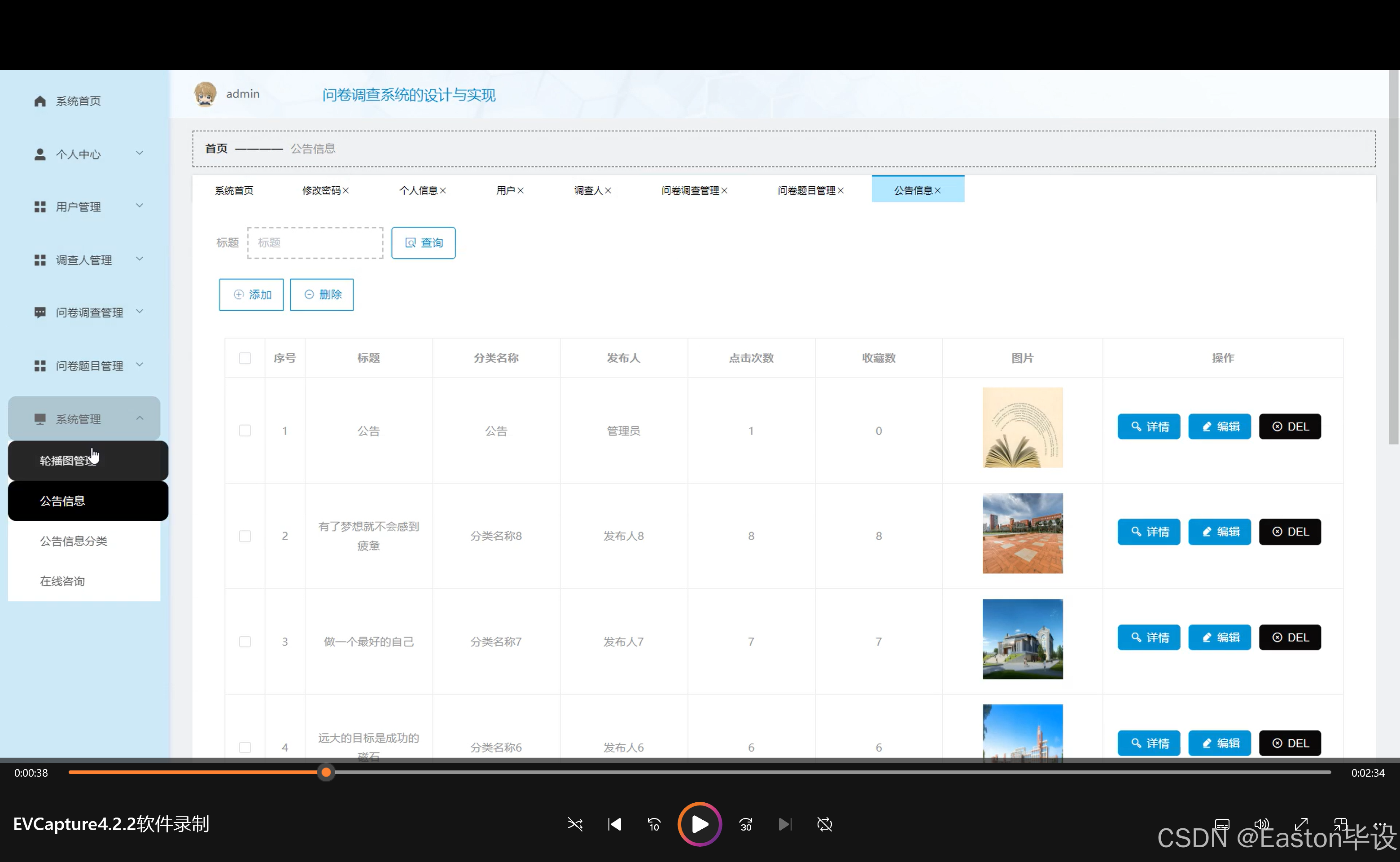Switch to the 问卷调查管理 tab
Screen dimensions: 1400x862
(x=690, y=190)
